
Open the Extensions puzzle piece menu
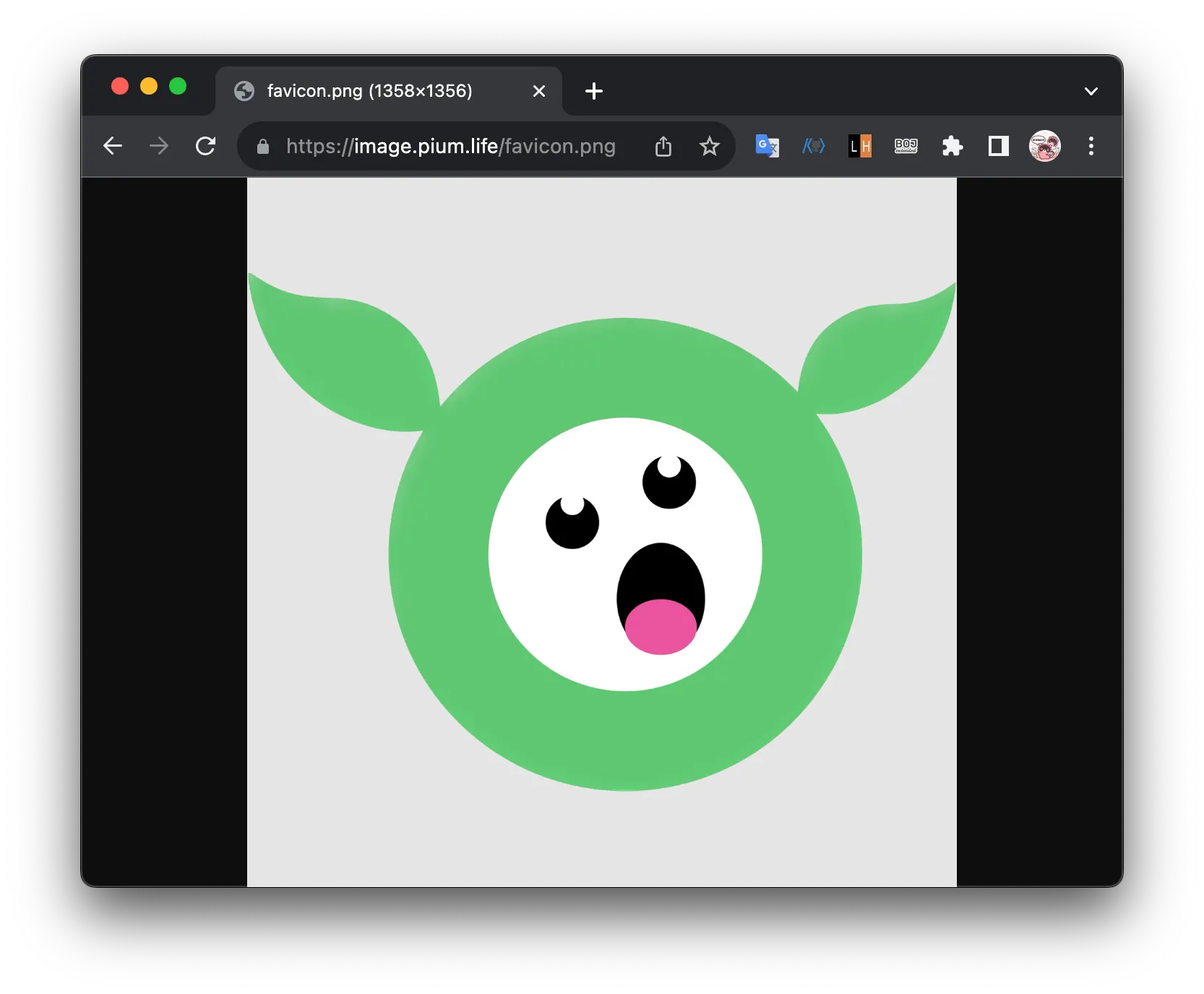[952, 146]
